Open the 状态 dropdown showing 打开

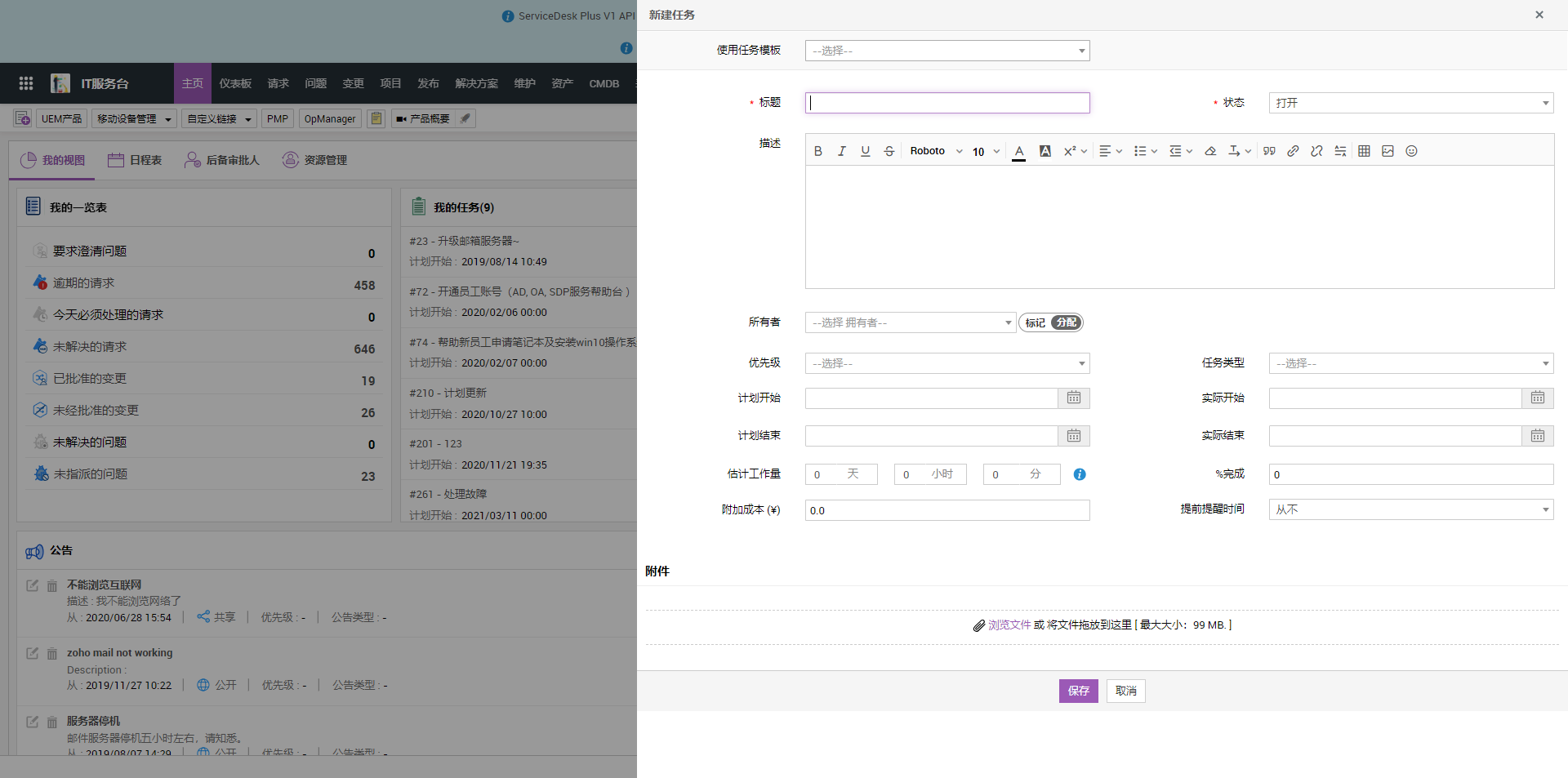click(1410, 103)
